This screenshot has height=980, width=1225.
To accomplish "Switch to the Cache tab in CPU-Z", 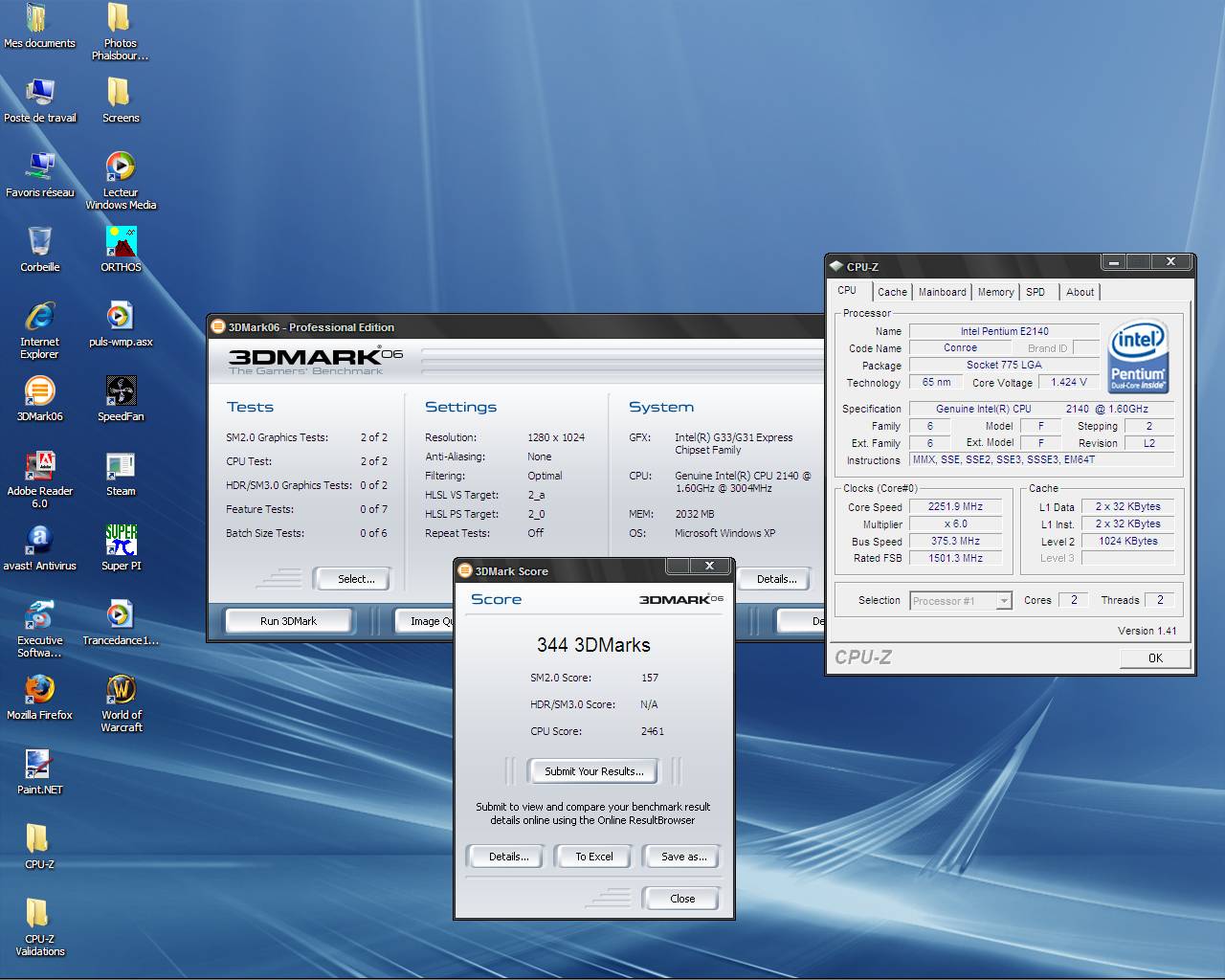I will (x=892, y=292).
